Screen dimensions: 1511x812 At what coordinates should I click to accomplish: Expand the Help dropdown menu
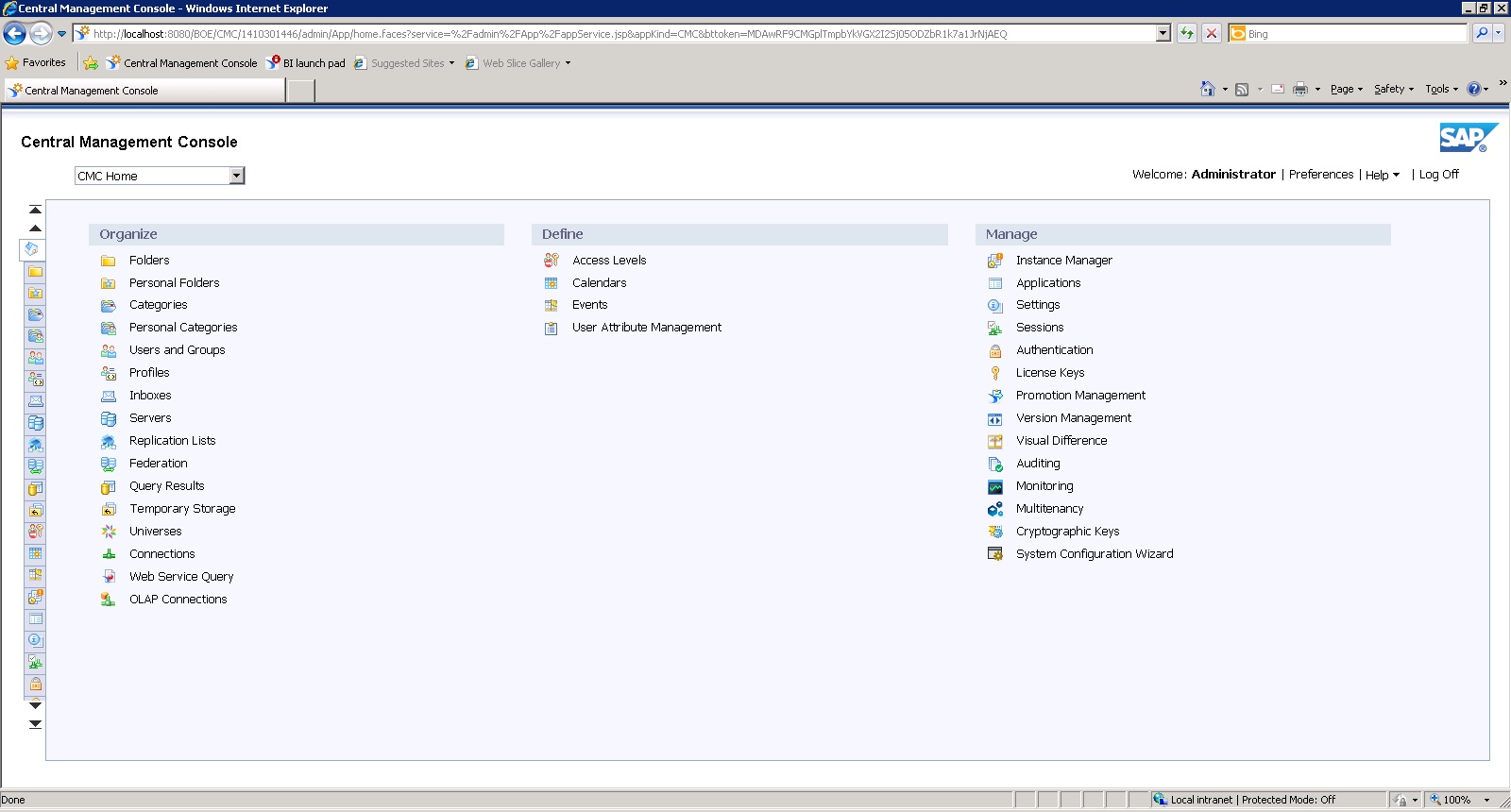(1383, 175)
